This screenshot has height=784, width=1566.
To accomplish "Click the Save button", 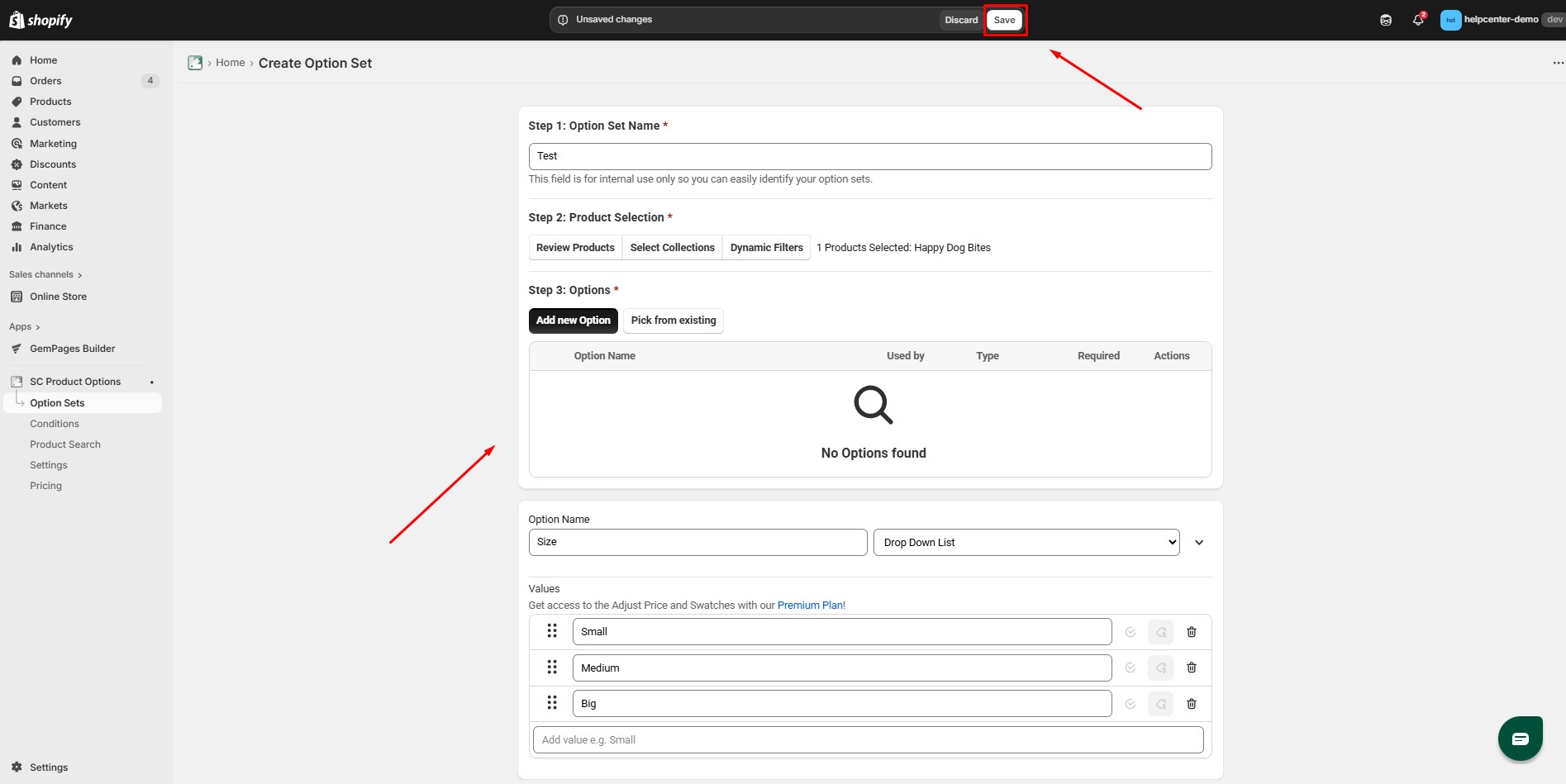I will 1004,19.
